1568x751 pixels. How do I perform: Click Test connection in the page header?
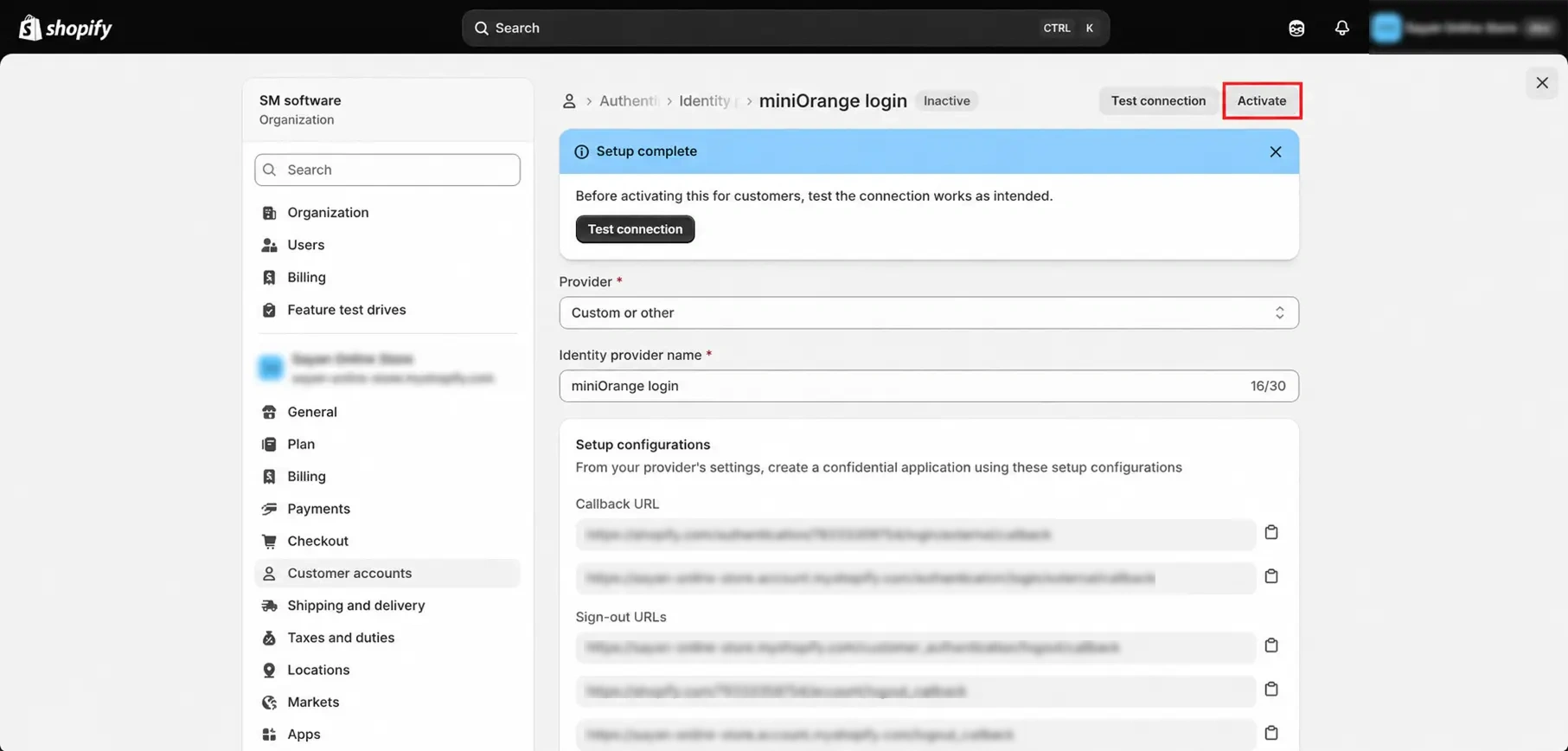1158,101
